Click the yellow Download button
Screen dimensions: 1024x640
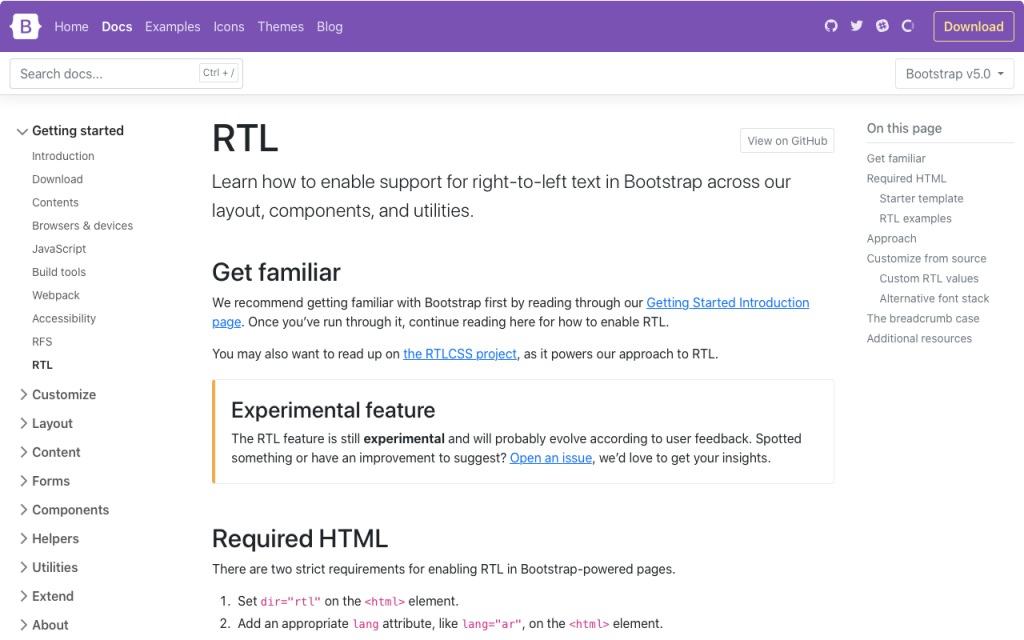point(973,27)
